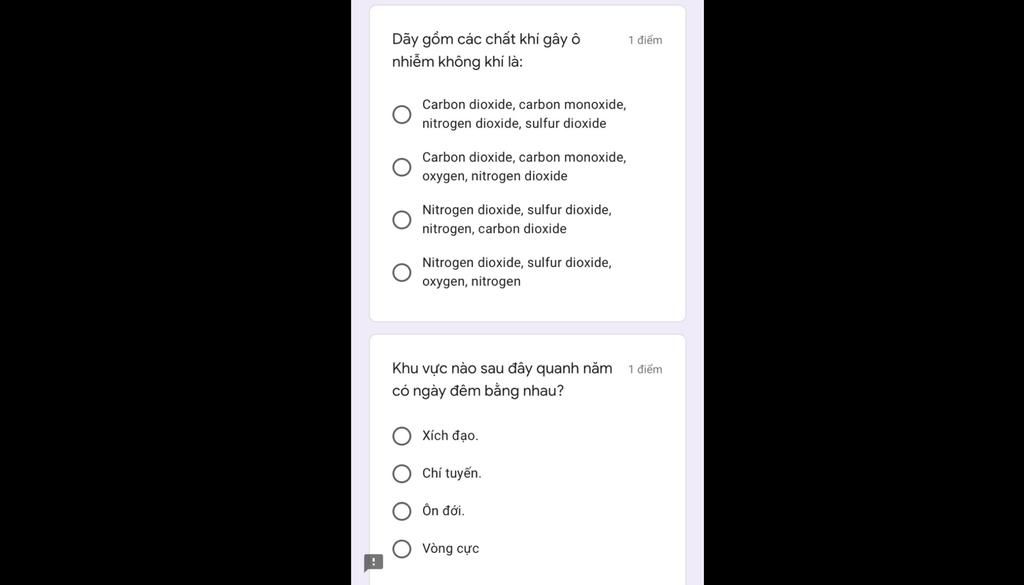Click the answer text 'Vòng cực'
The width and height of the screenshot is (1024, 585).
451,549
